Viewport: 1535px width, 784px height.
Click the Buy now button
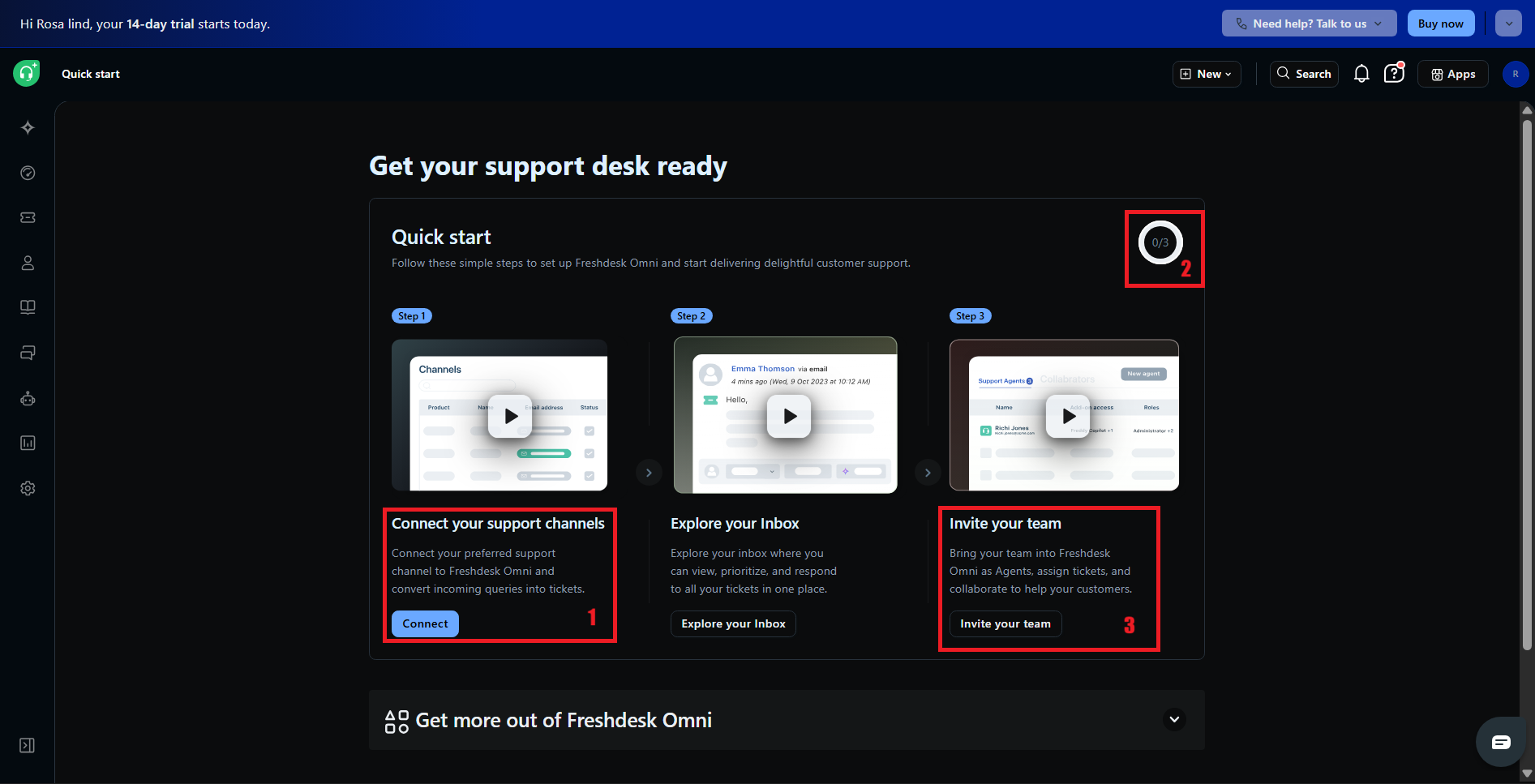pos(1441,24)
